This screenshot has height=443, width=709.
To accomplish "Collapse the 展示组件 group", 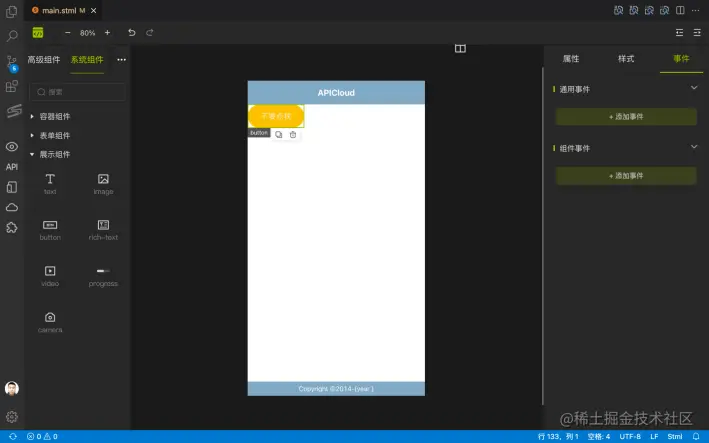I will 54,155.
